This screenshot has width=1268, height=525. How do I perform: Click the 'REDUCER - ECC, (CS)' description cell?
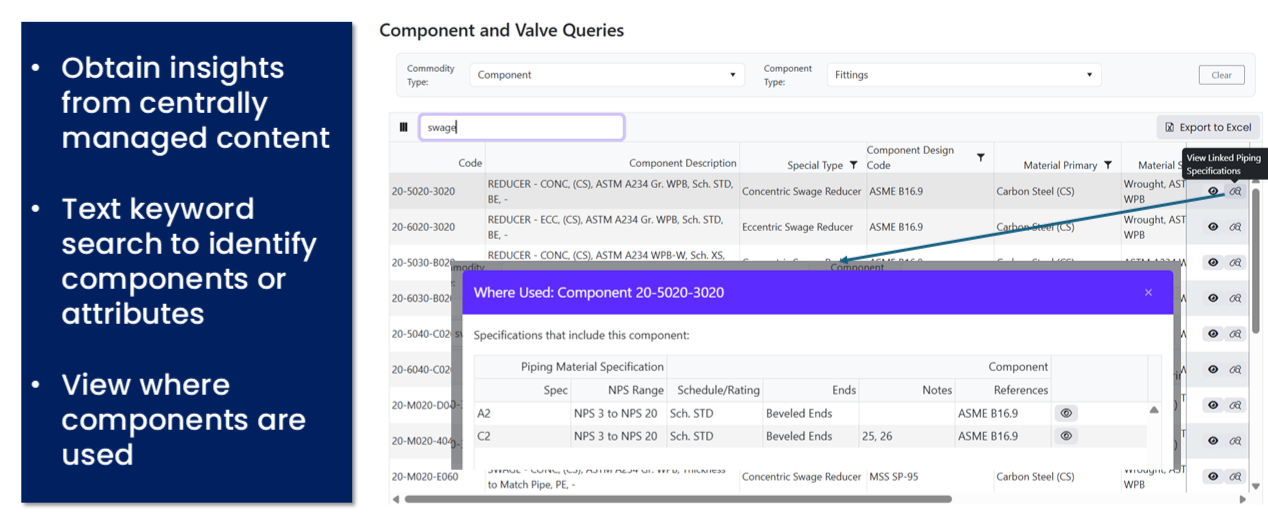click(x=610, y=227)
